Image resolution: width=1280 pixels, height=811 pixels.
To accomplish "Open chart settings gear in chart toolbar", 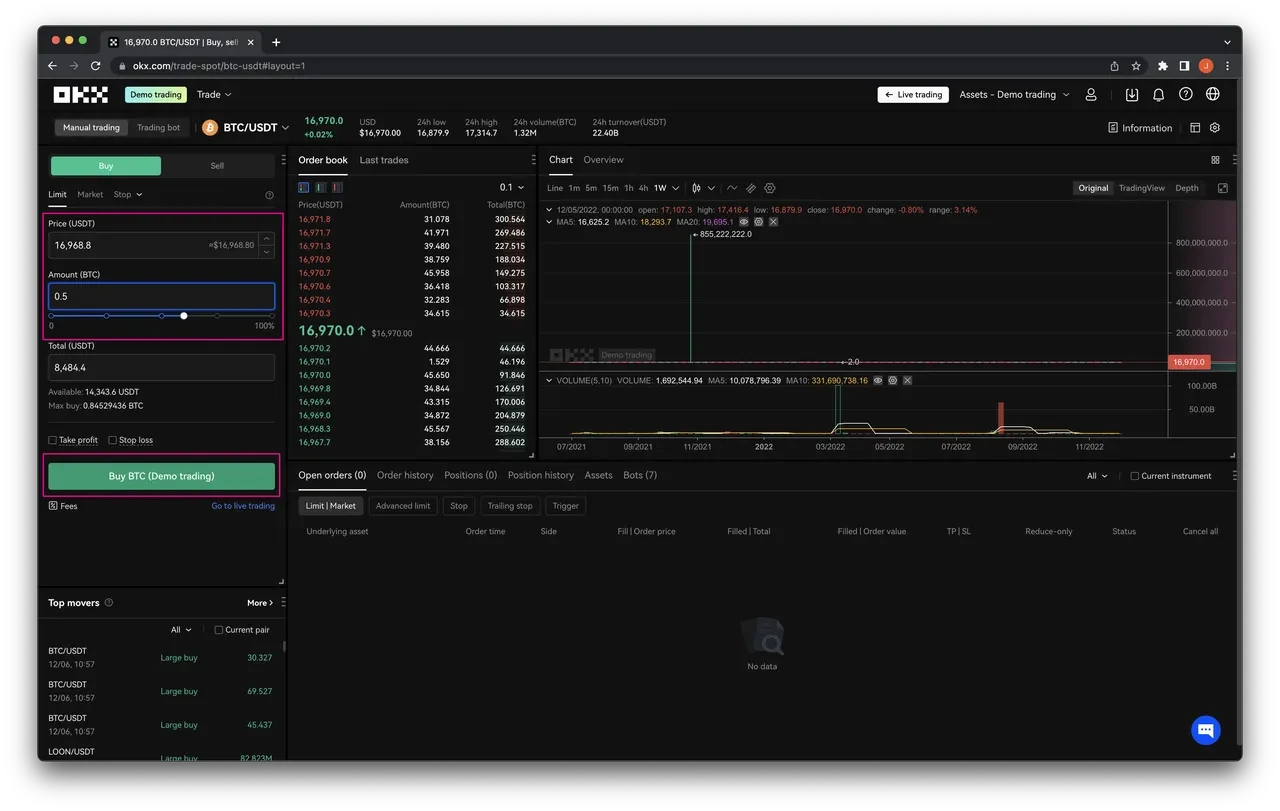I will 770,188.
